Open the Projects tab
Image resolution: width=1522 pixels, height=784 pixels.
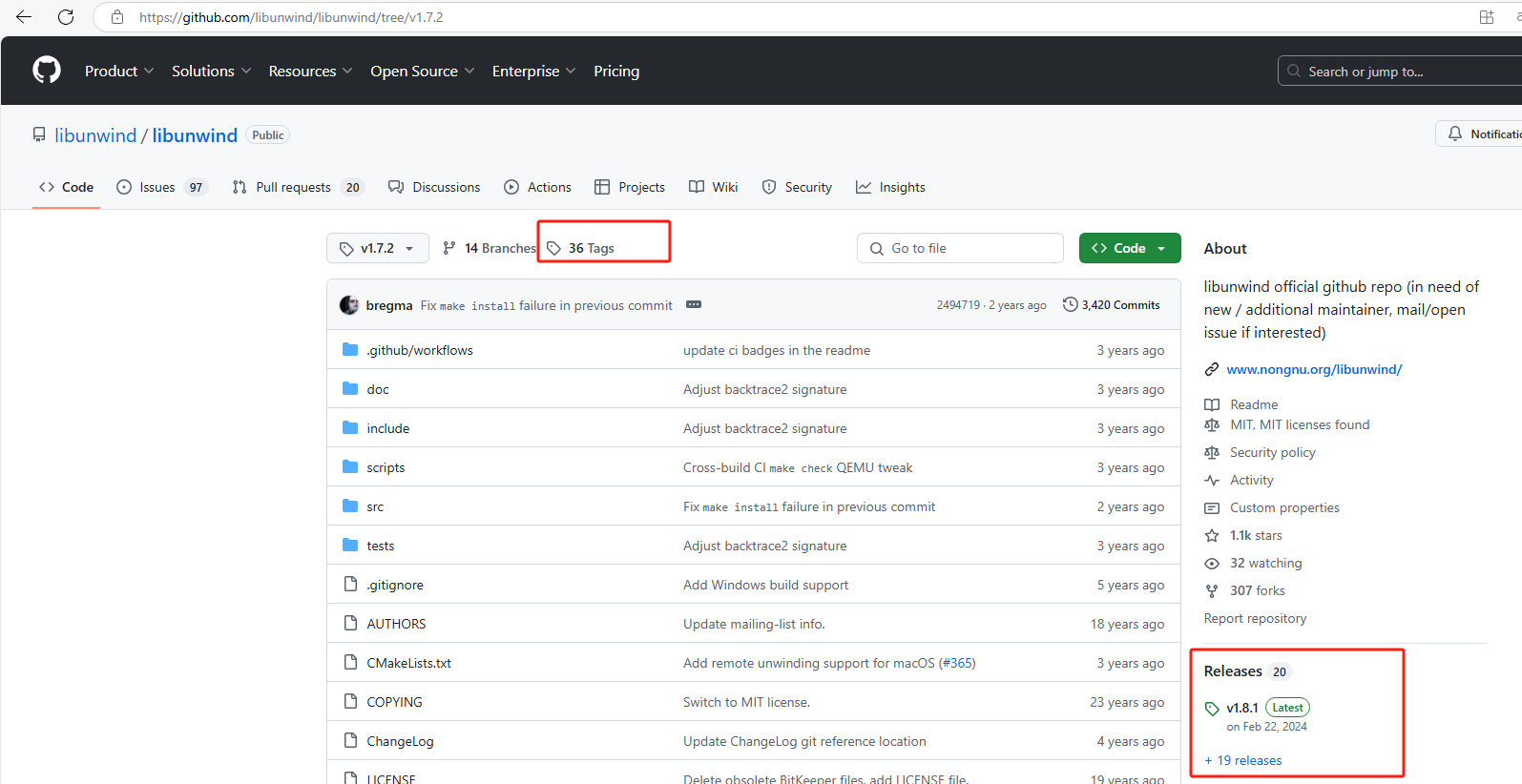click(x=630, y=187)
